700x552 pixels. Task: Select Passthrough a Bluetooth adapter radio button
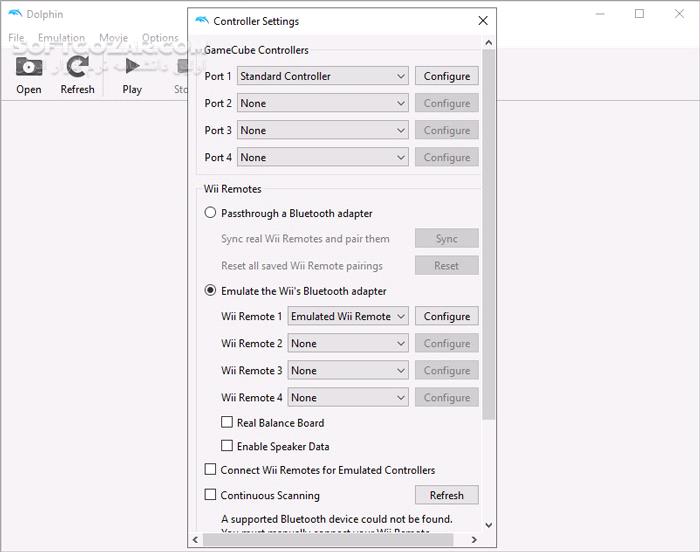[x=210, y=213]
